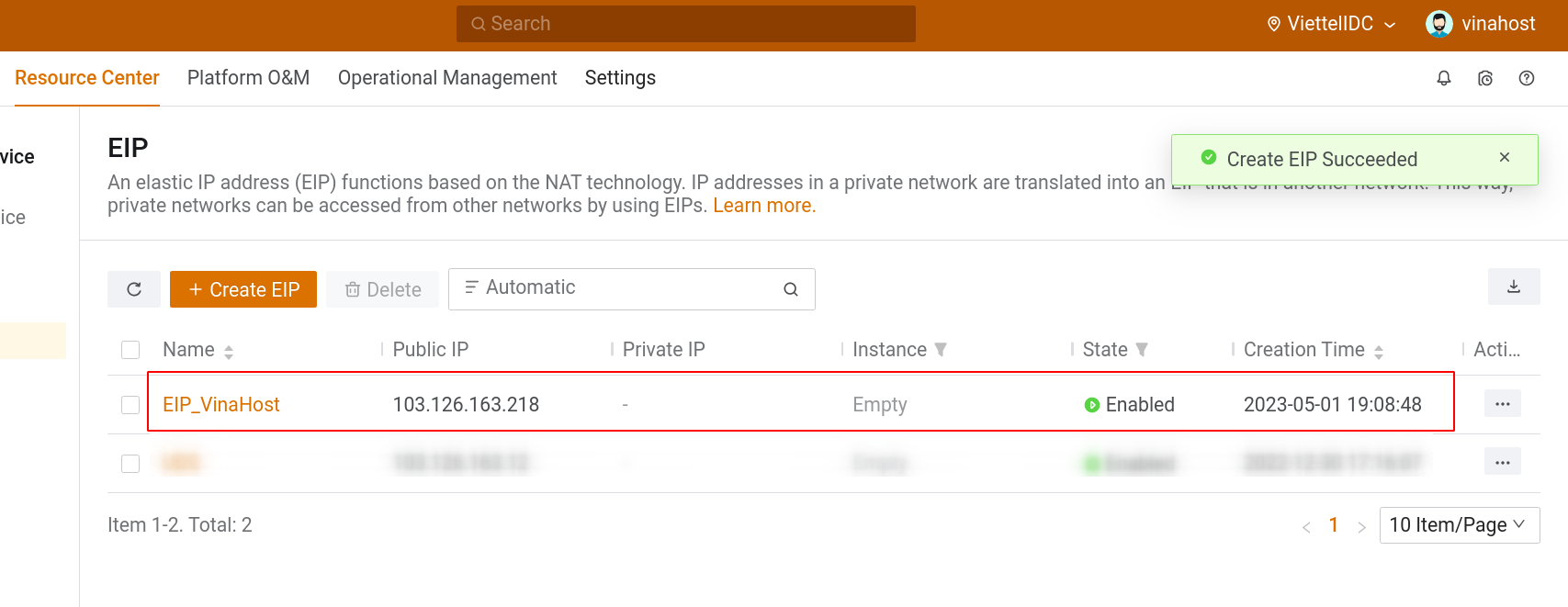
Task: Click the download export icon
Action: click(1514, 287)
